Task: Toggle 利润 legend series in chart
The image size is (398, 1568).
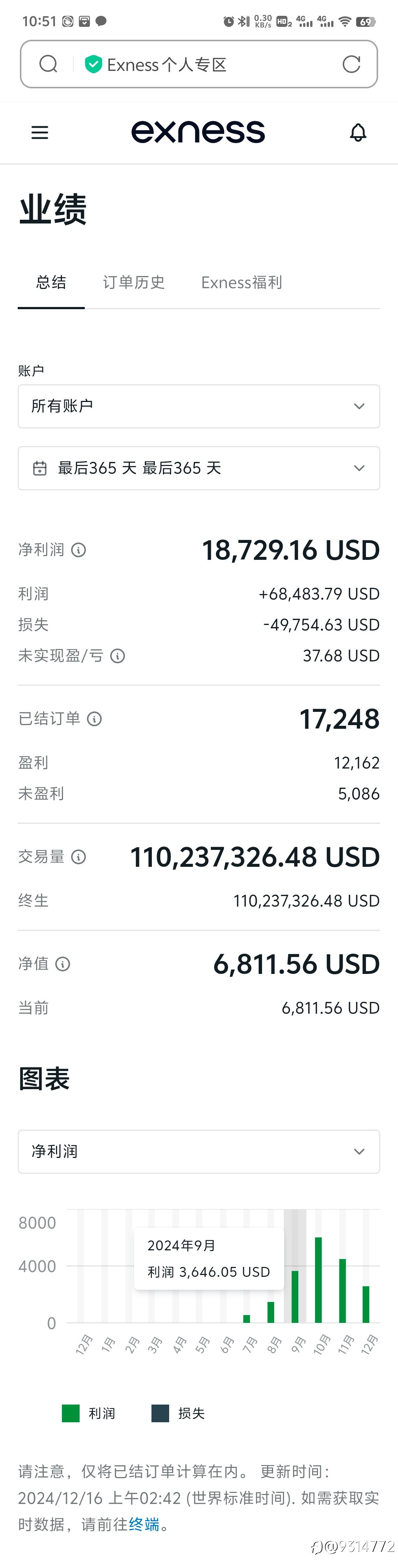Action: [88, 1413]
